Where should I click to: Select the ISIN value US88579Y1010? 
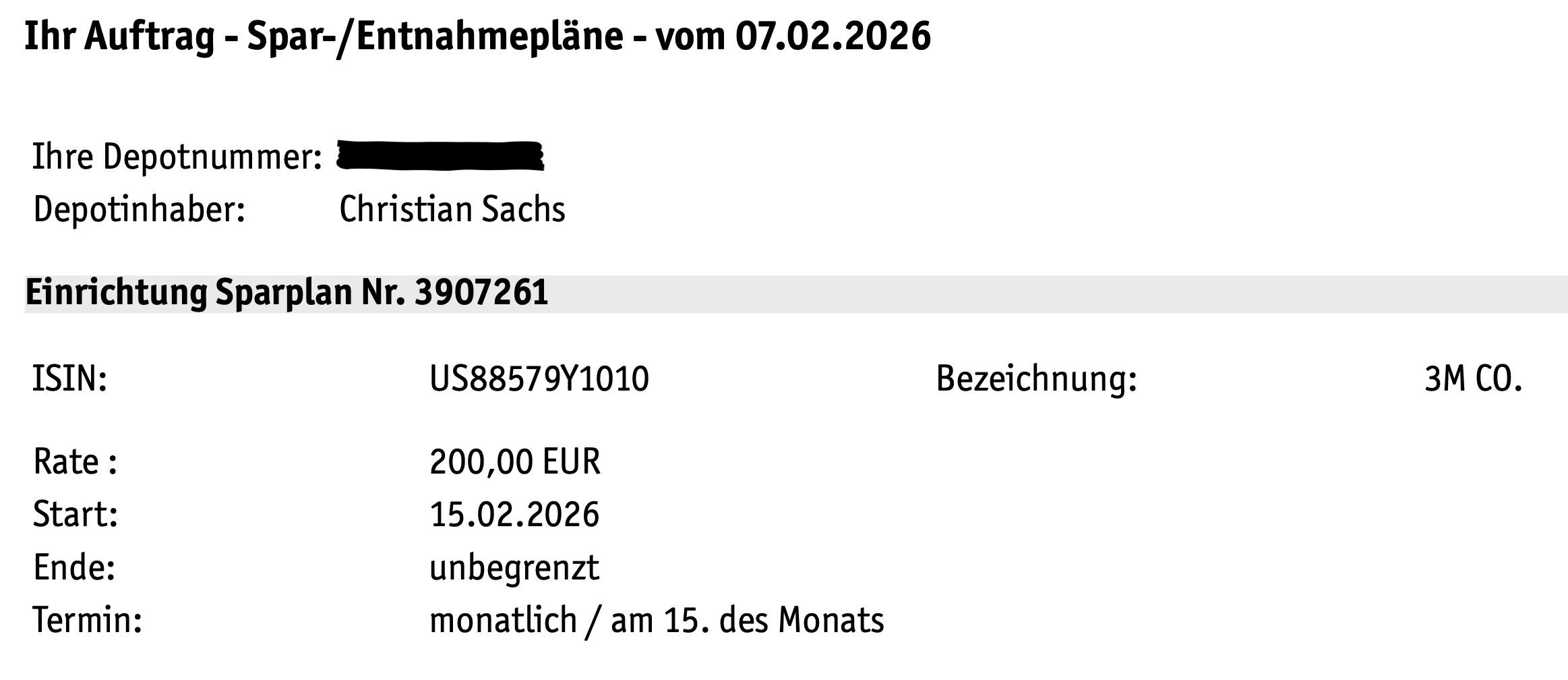(539, 378)
